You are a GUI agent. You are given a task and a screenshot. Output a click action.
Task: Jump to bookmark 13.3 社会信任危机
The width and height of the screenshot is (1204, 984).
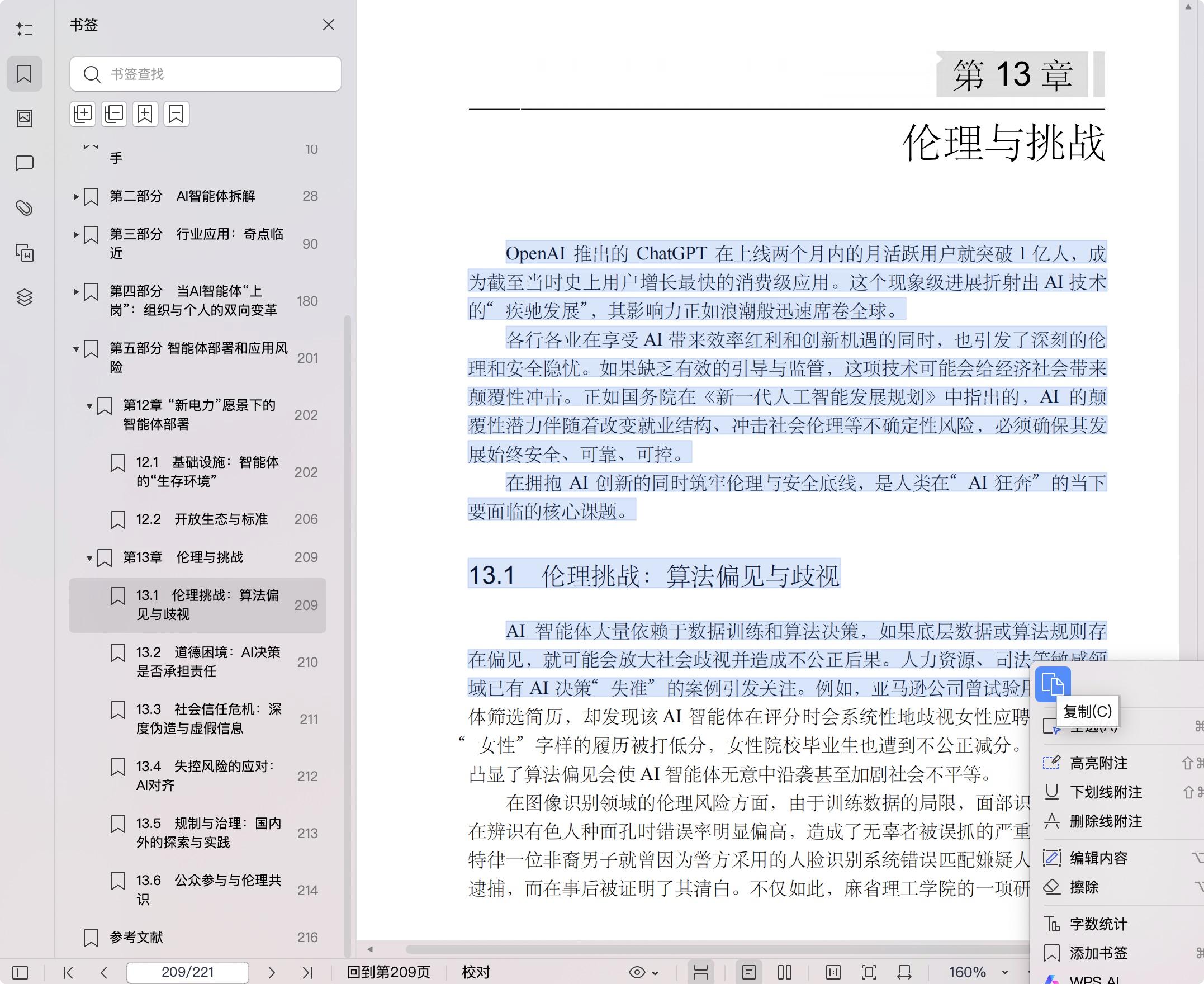point(198,720)
